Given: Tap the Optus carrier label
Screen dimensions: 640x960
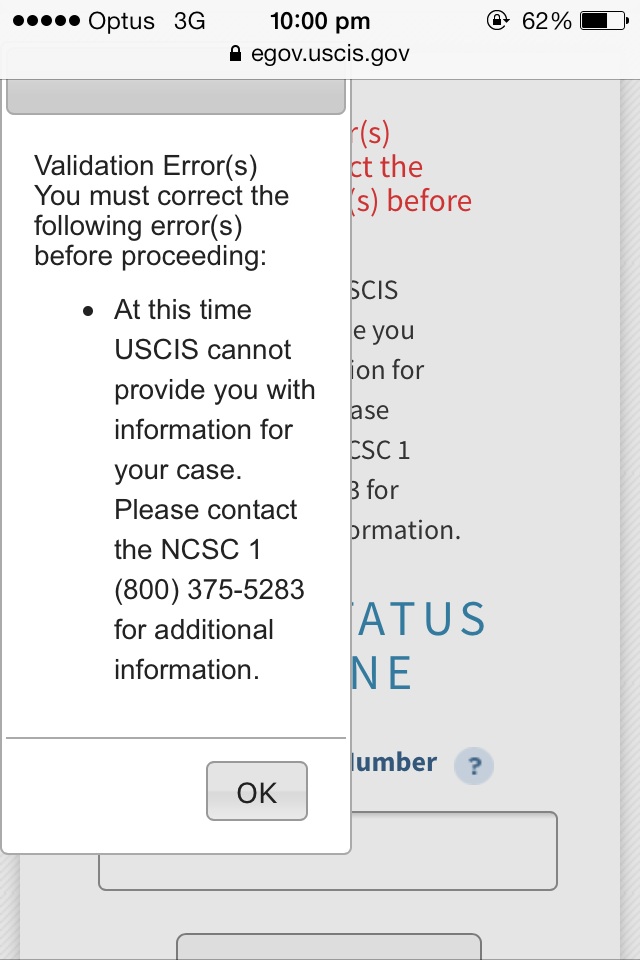Looking at the screenshot, I should pyautogui.click(x=121, y=21).
